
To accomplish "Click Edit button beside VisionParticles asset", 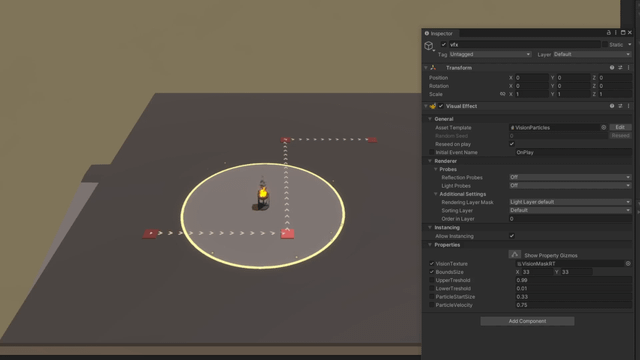I will 620,127.
